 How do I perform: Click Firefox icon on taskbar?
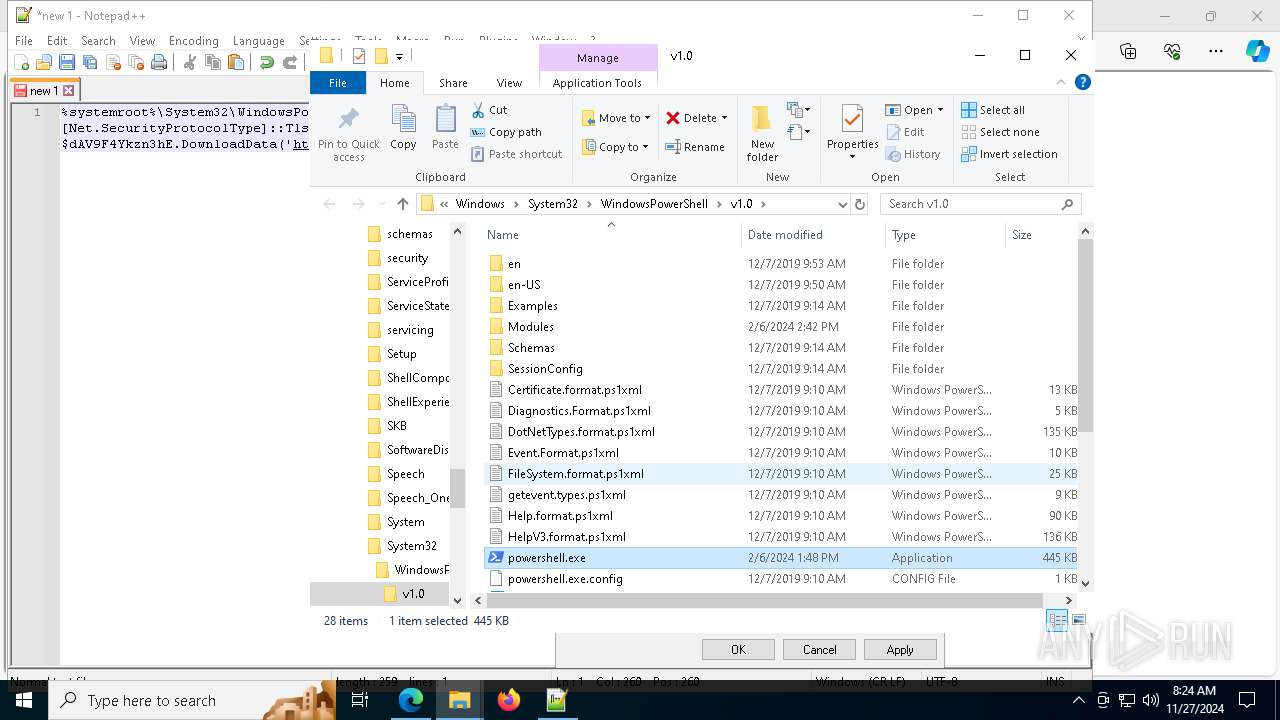click(x=509, y=700)
